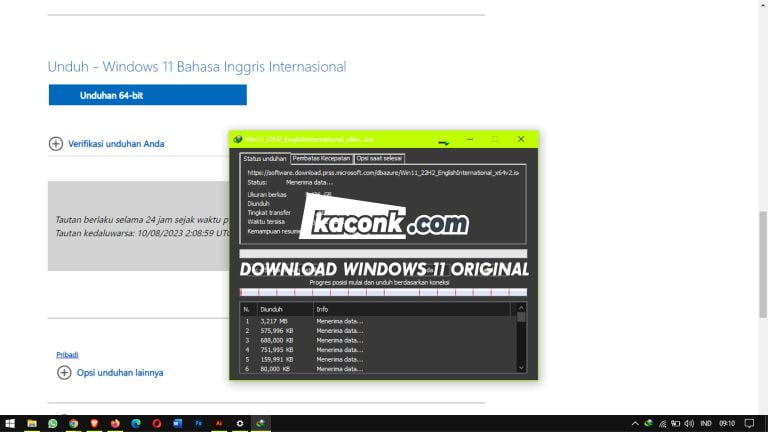
Task: Select the Internet Download Manager taskbar icon
Action: click(x=261, y=423)
